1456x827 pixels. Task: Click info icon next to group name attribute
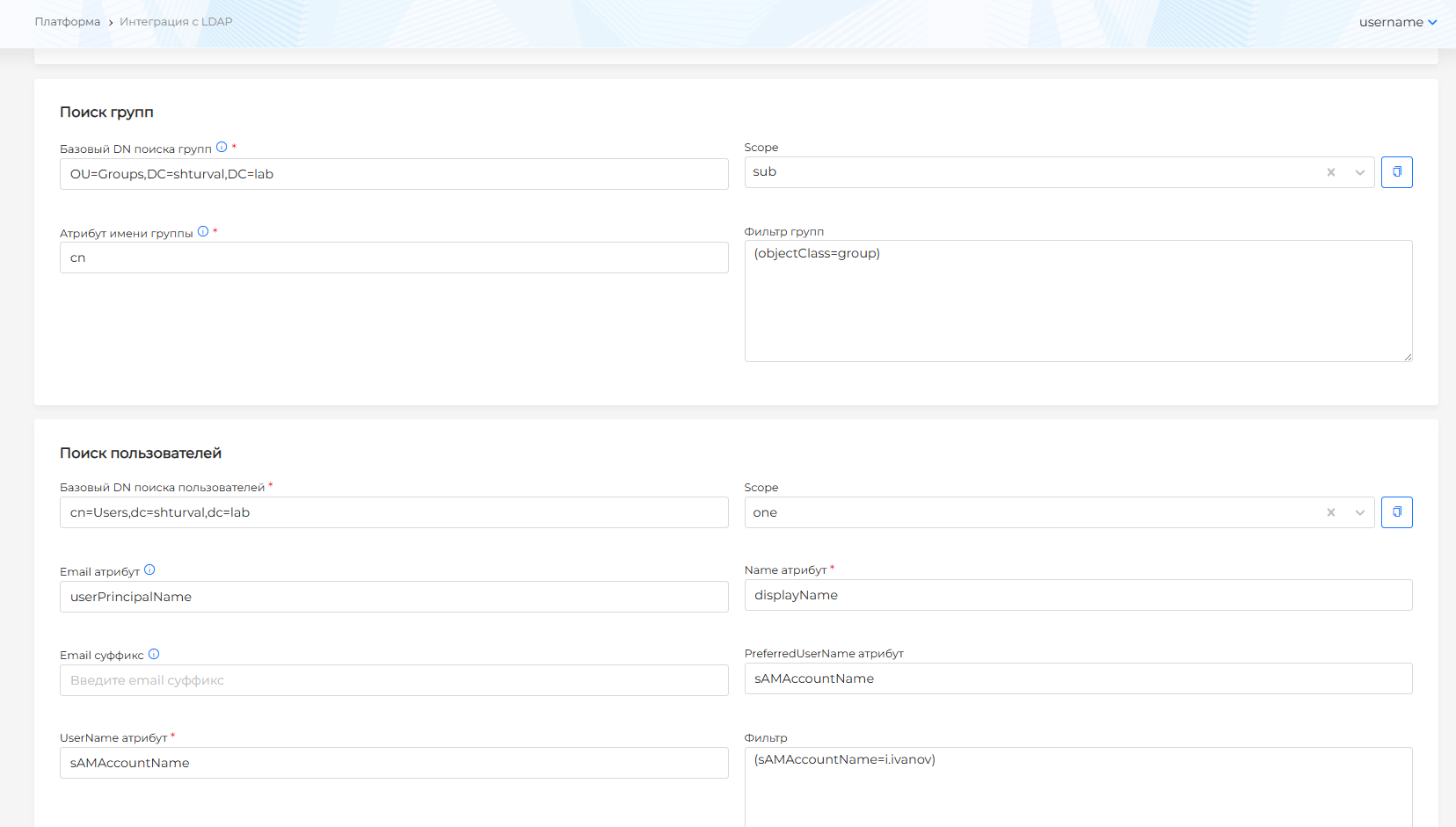[x=203, y=232]
